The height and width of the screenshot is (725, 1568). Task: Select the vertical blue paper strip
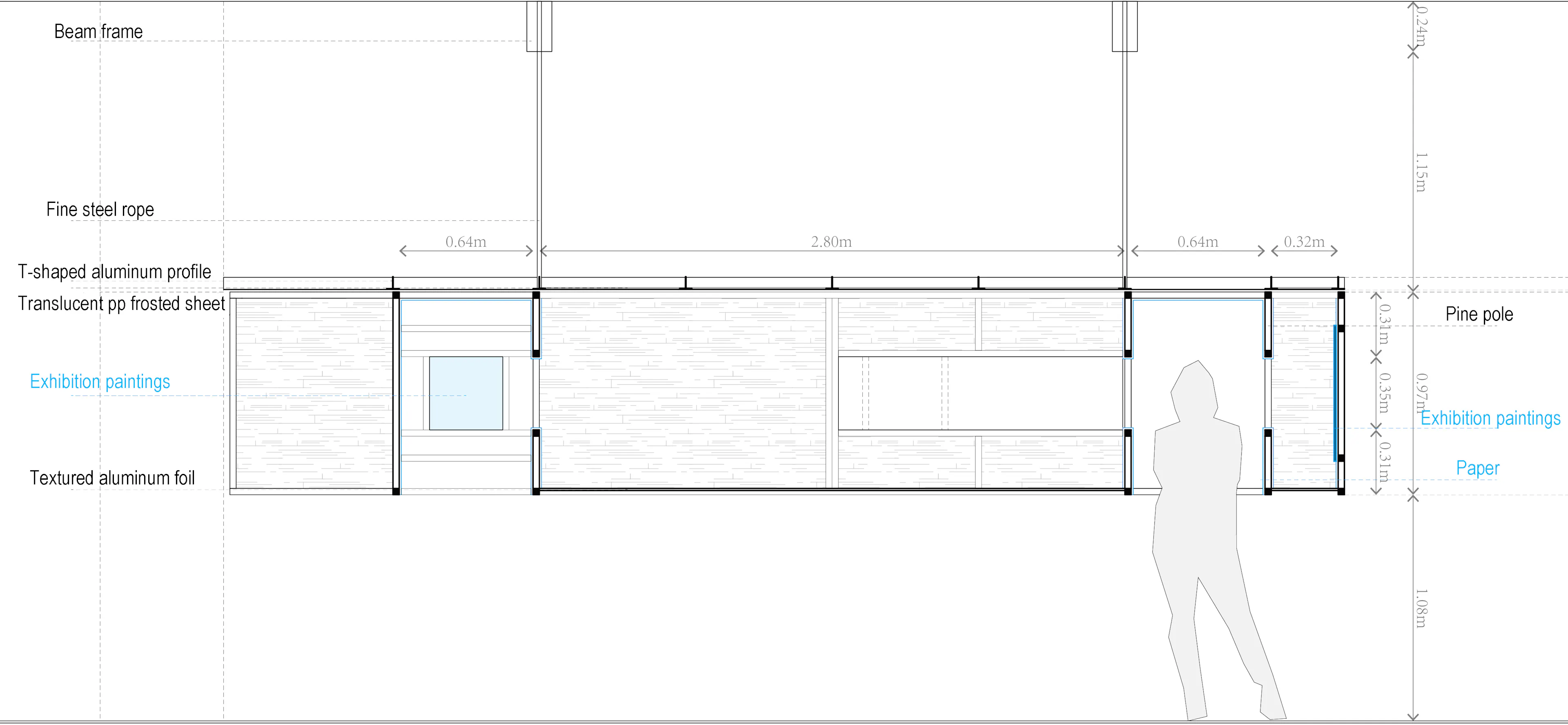pyautogui.click(x=1335, y=393)
